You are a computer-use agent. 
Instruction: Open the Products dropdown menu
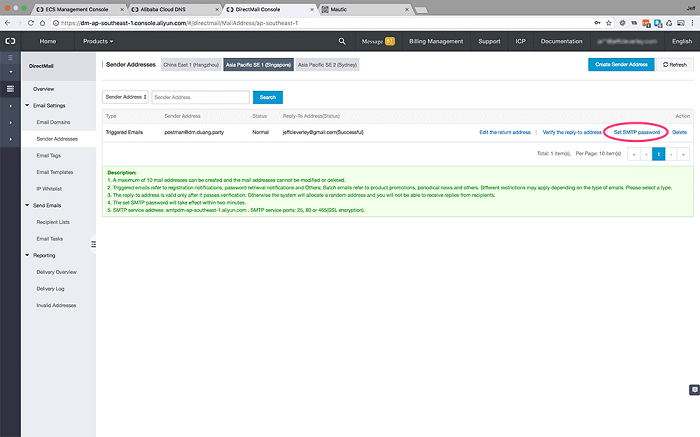(x=98, y=41)
